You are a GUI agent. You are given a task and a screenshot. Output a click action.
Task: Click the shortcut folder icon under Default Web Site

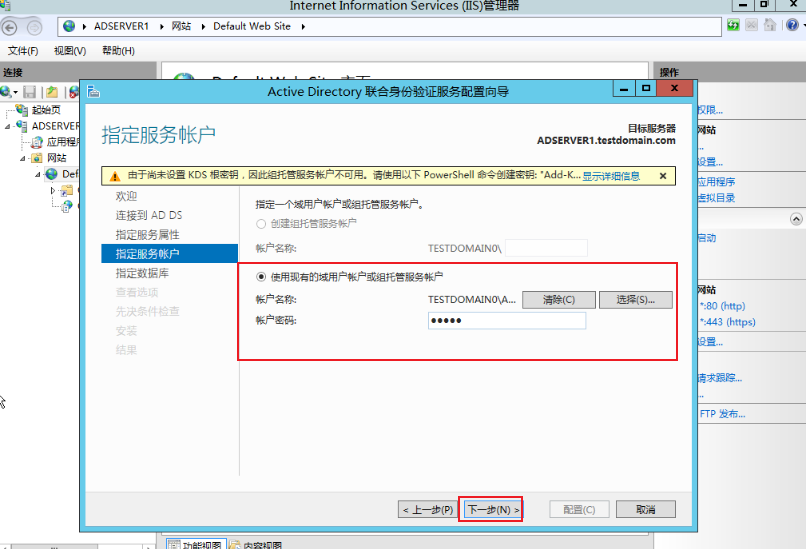click(67, 191)
